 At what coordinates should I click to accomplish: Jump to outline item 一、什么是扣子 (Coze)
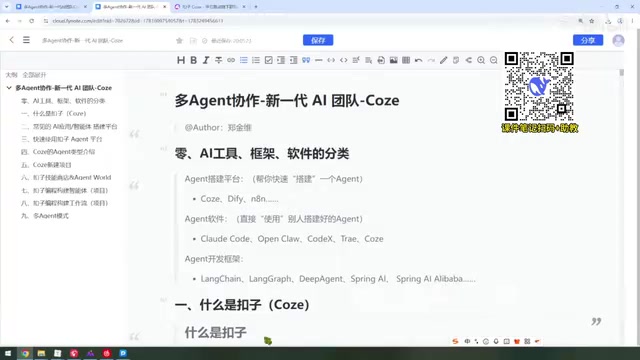tap(54, 113)
